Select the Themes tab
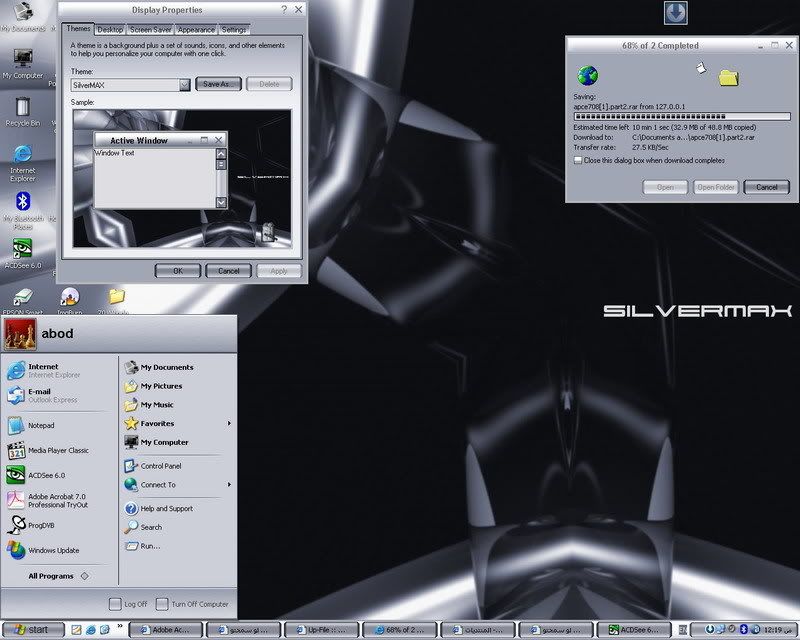Screen dimensions: 800x640 click(x=78, y=29)
